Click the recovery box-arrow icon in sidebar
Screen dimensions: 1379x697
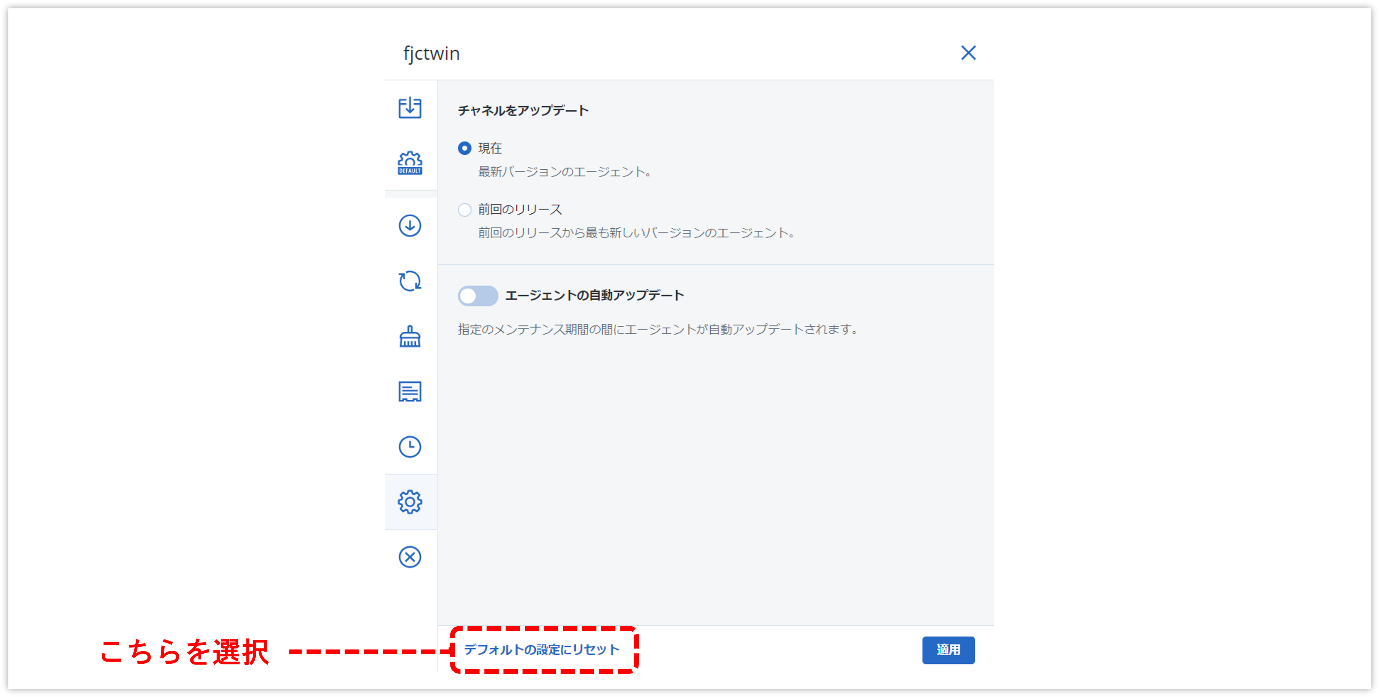(410, 108)
